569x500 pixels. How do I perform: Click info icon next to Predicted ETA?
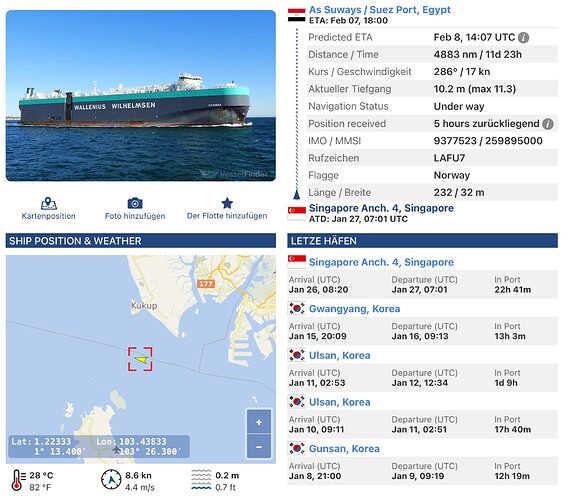point(523,37)
